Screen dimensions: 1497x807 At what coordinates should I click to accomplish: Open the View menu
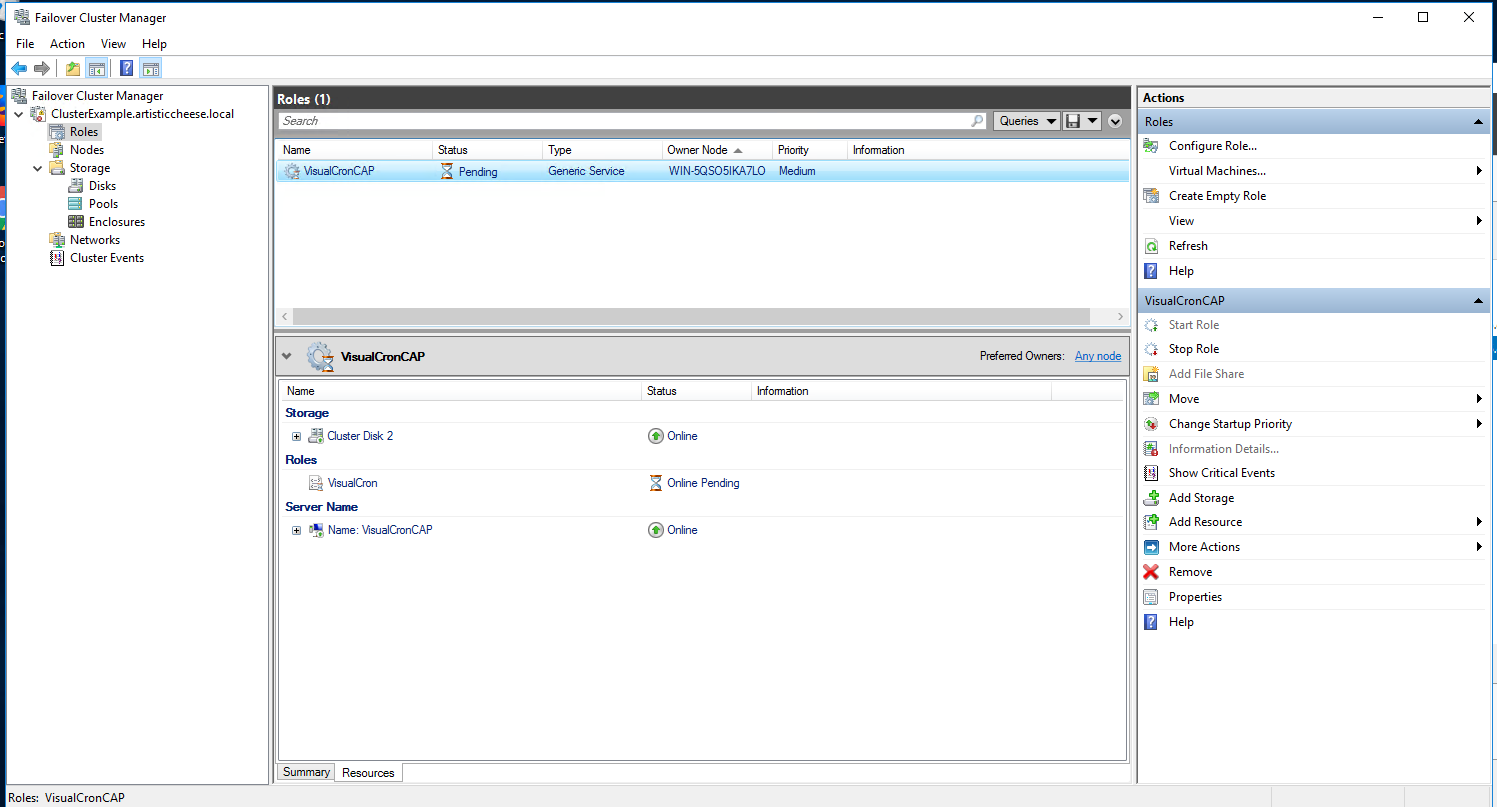[113, 44]
